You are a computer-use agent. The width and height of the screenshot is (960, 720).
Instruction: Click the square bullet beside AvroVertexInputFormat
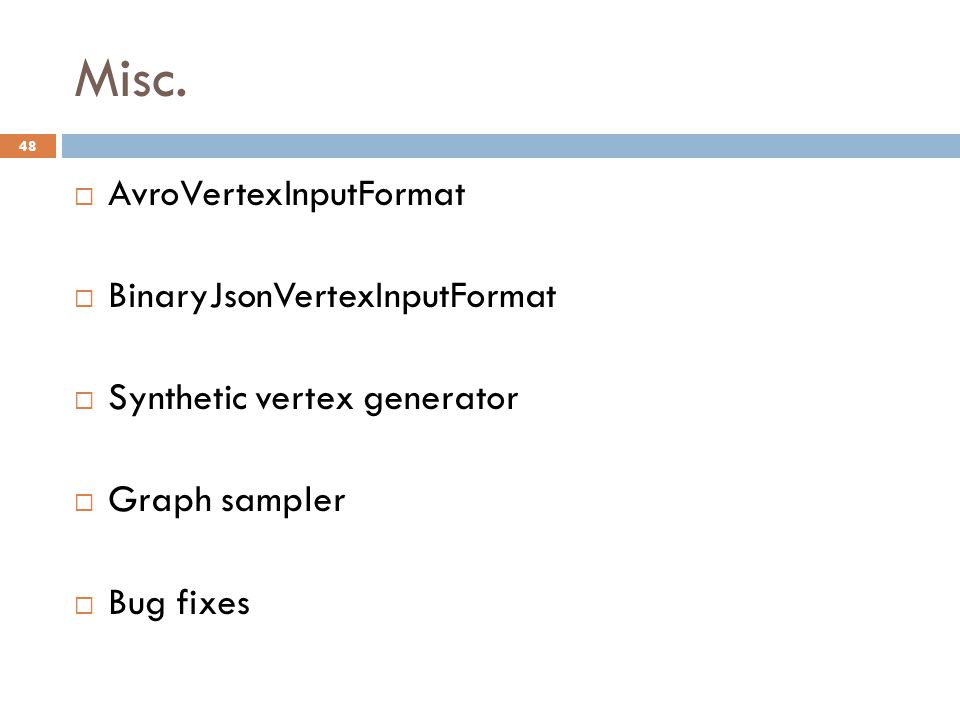(84, 197)
